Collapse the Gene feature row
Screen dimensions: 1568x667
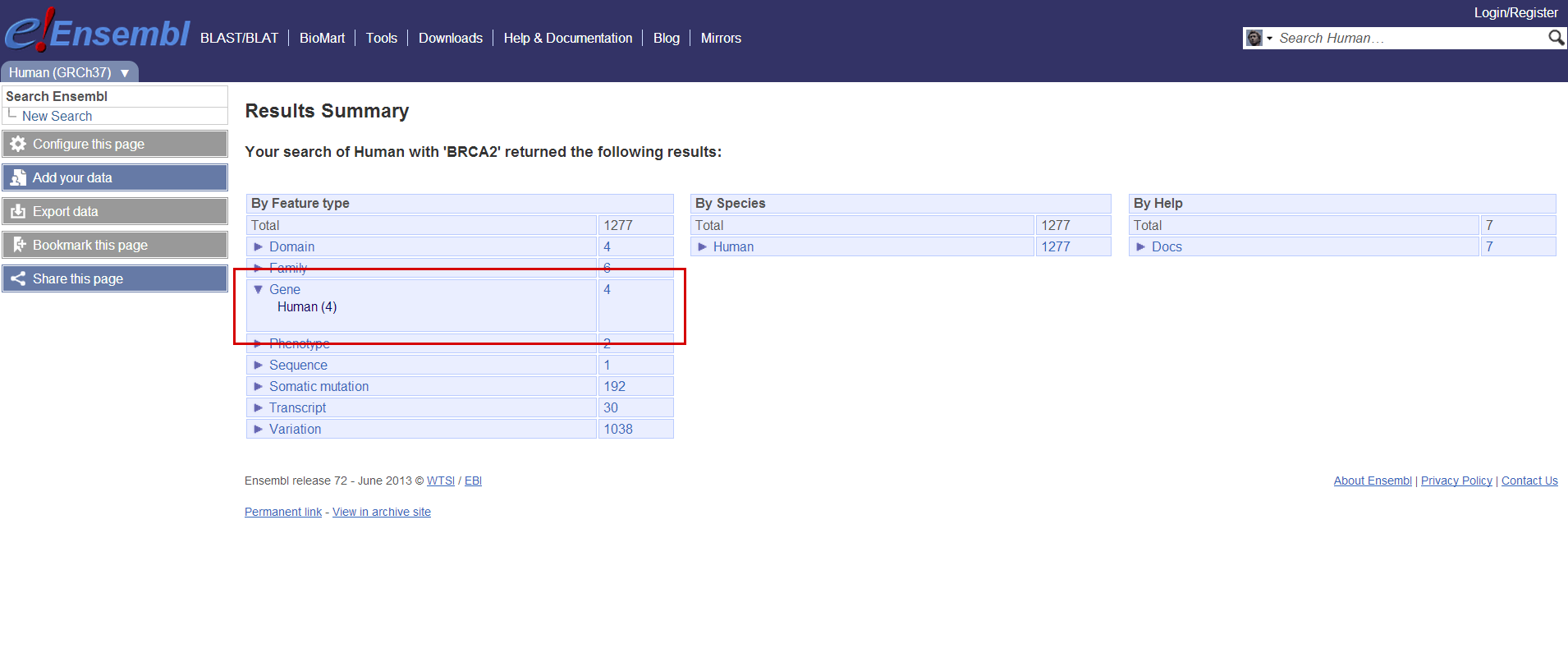click(x=259, y=289)
